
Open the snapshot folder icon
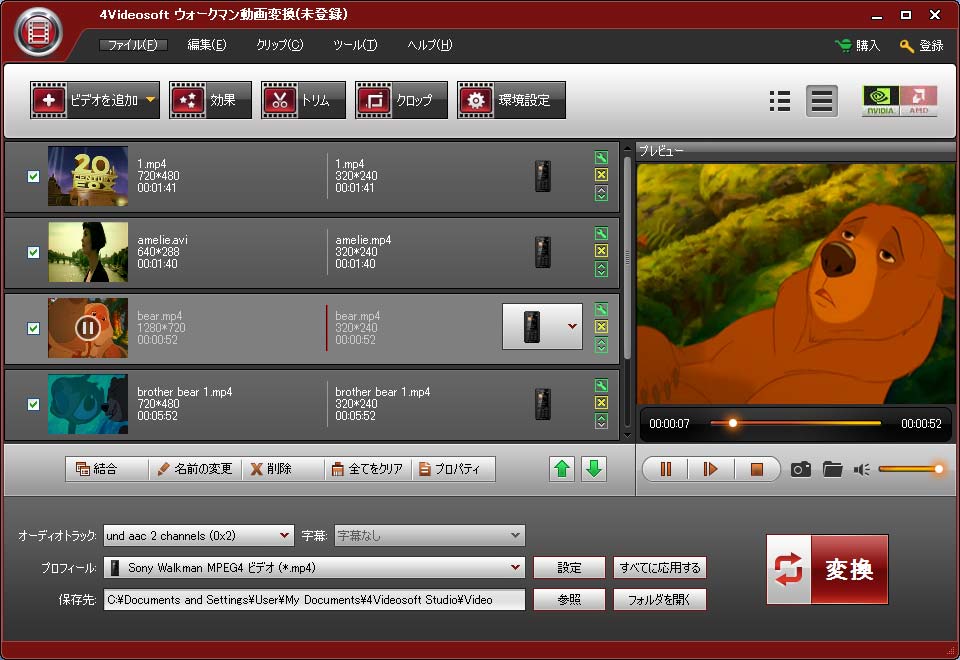point(832,469)
